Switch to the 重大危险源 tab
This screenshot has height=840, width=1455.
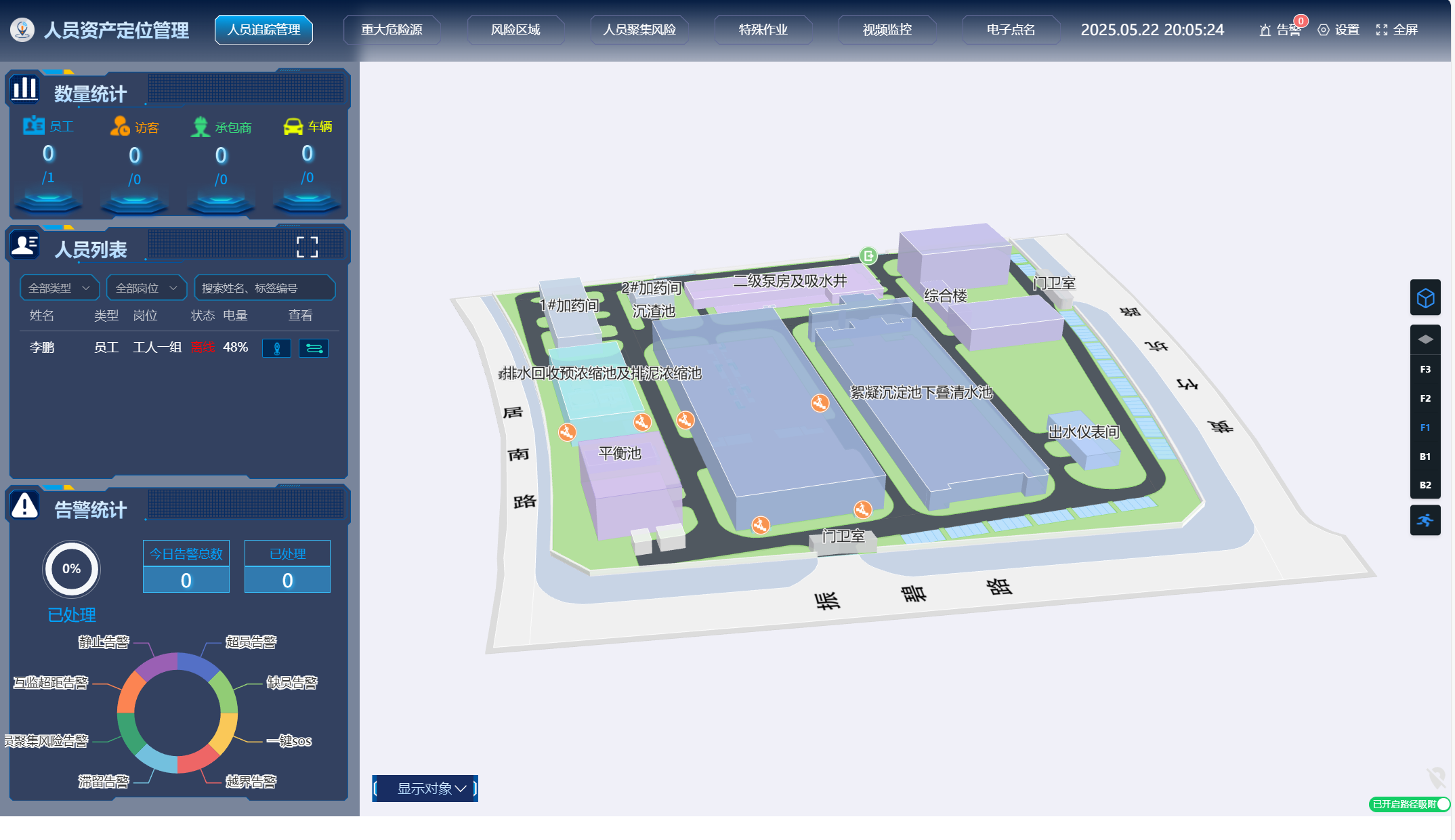point(392,30)
